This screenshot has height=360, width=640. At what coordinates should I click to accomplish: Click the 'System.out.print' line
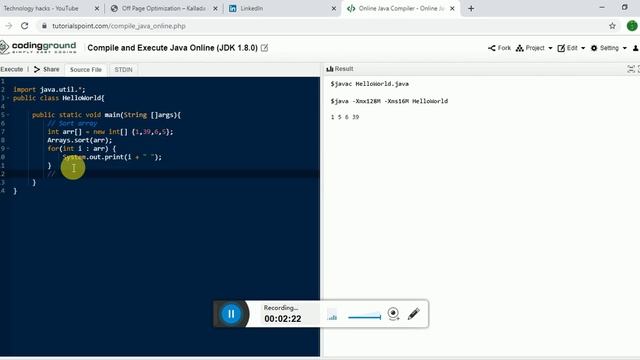(112, 157)
